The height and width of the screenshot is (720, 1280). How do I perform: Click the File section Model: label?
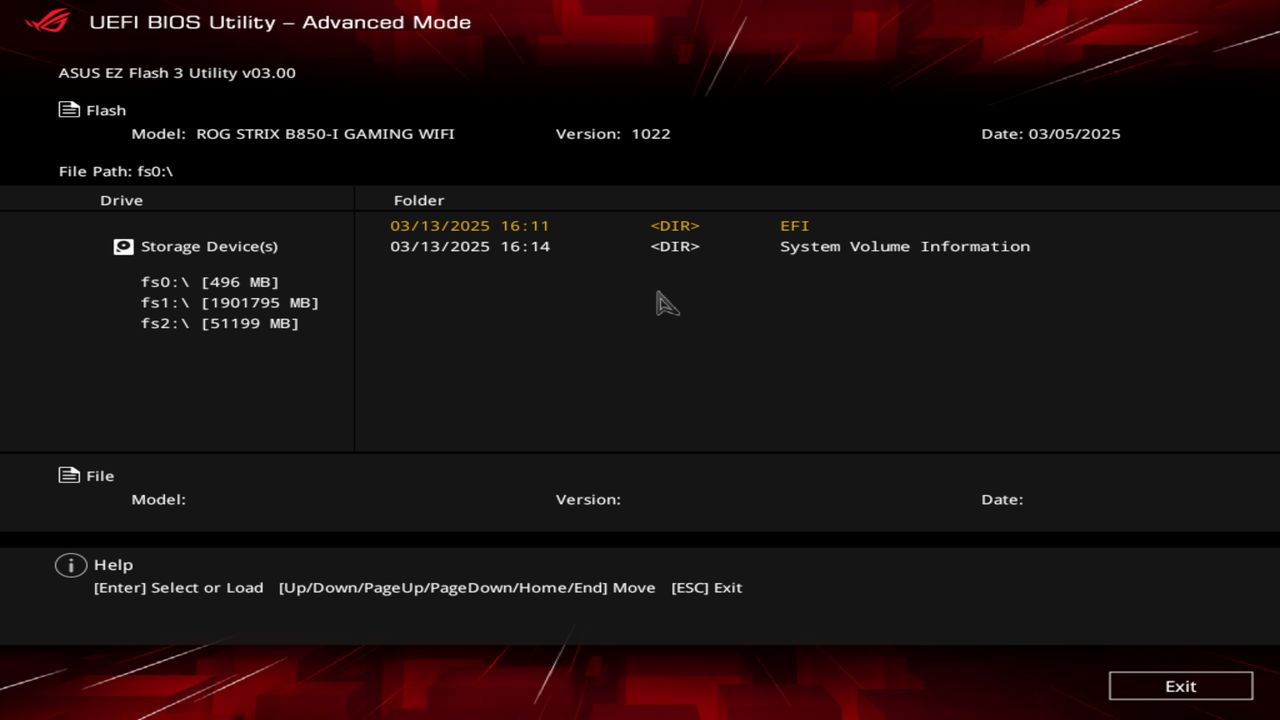(159, 499)
